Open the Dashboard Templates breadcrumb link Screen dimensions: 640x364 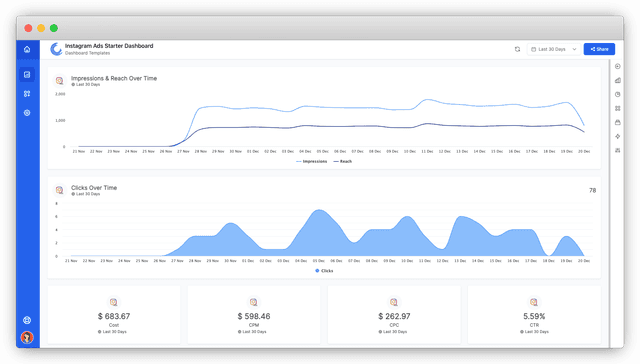pos(87,53)
